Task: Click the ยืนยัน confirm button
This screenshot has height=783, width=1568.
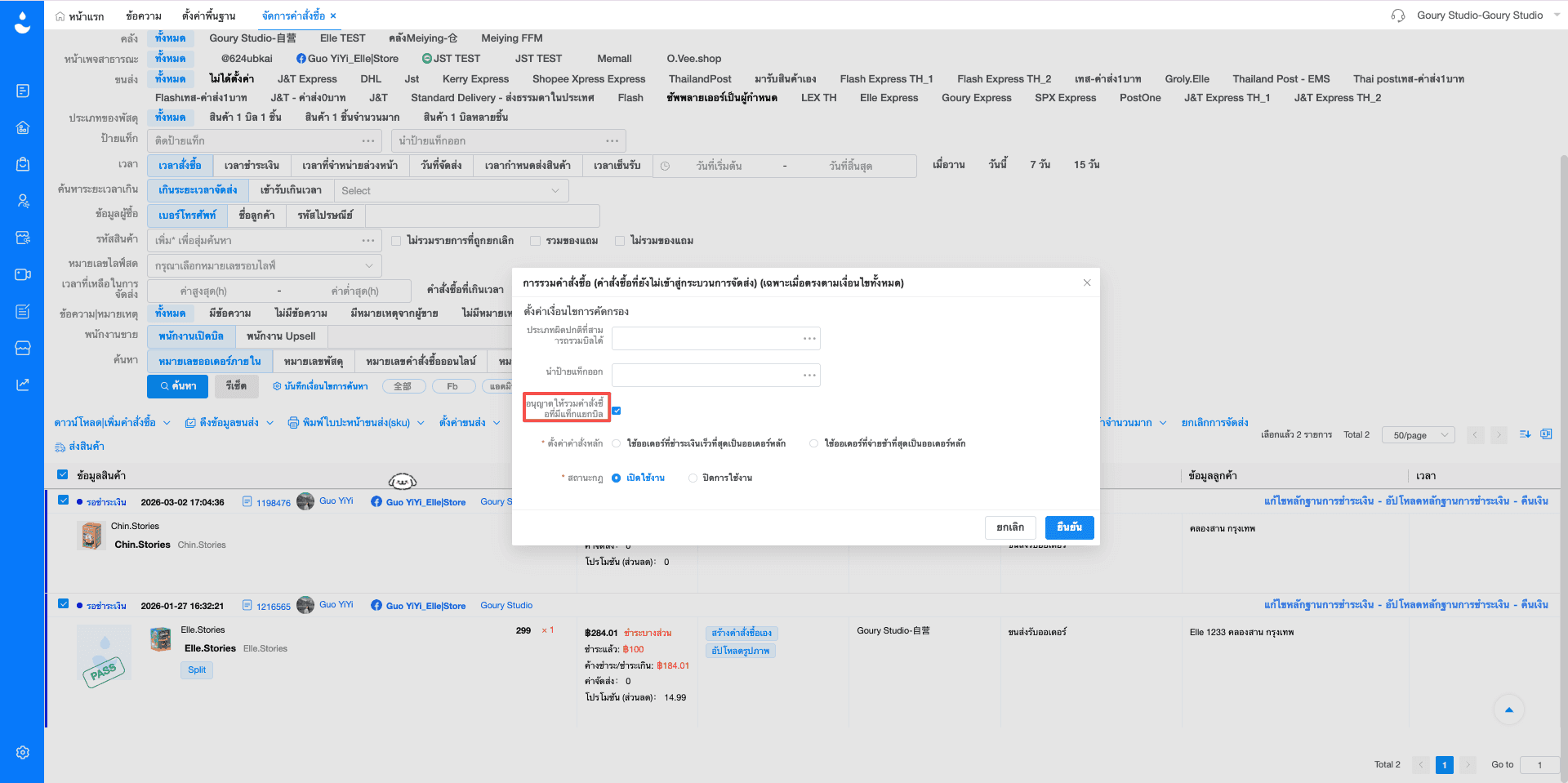Action: (x=1069, y=527)
